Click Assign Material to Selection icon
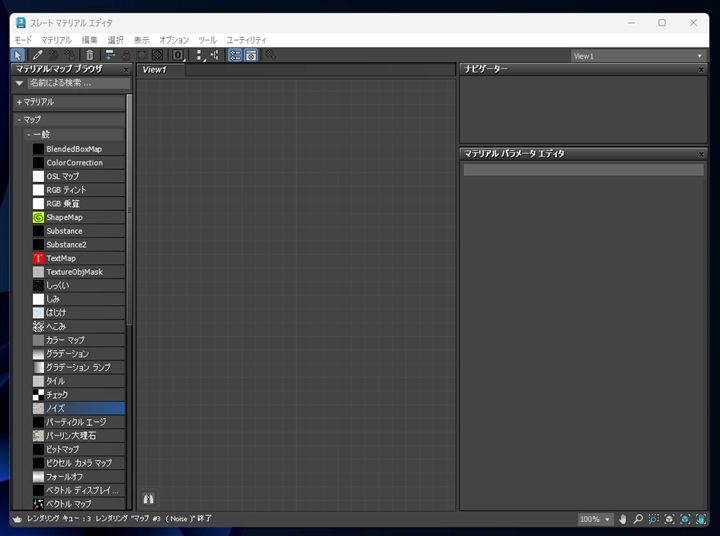 (x=70, y=56)
